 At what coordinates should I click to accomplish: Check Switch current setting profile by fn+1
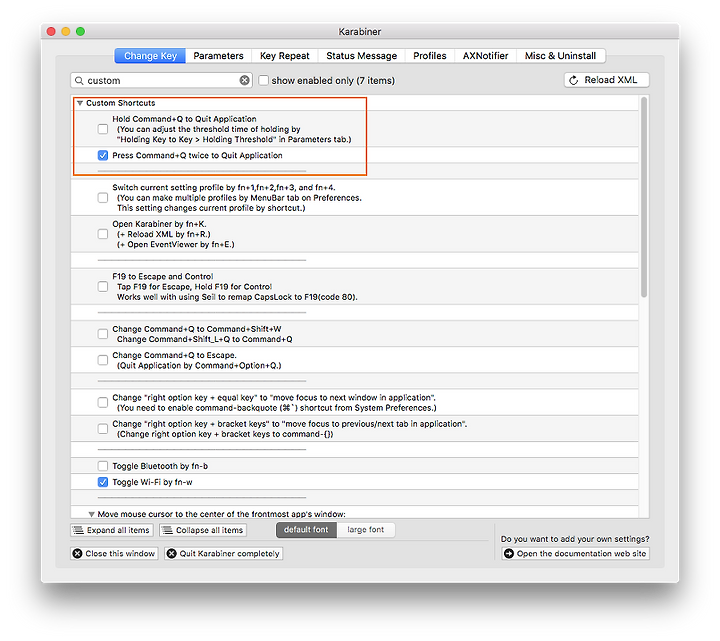[x=103, y=198]
